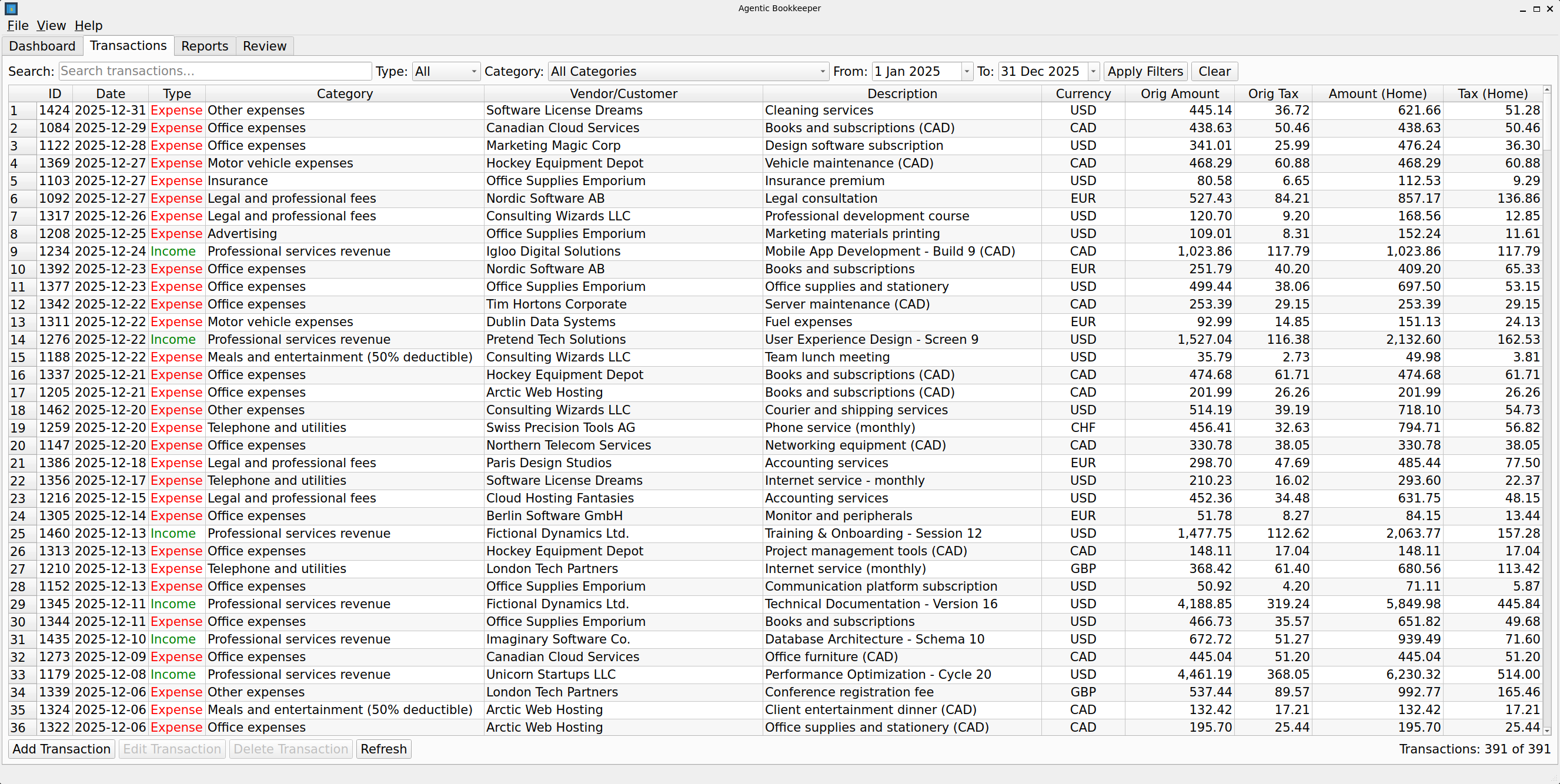Refresh the transaction list

click(x=383, y=749)
